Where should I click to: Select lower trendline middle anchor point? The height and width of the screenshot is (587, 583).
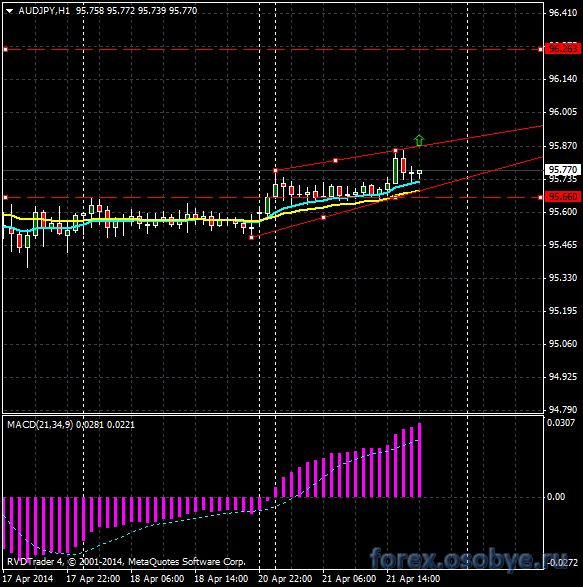324,218
